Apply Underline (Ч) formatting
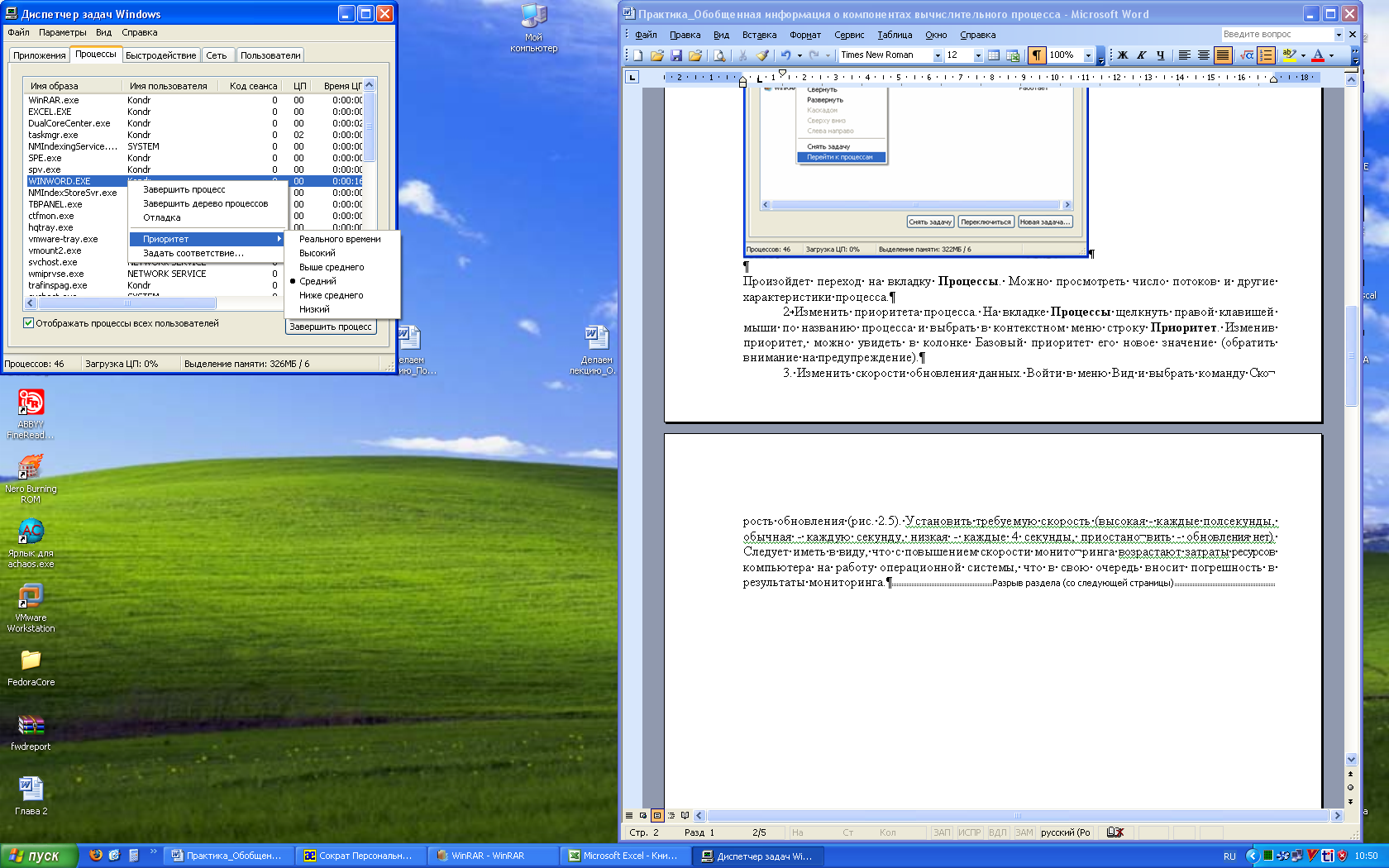1389x868 pixels. click(x=1161, y=55)
